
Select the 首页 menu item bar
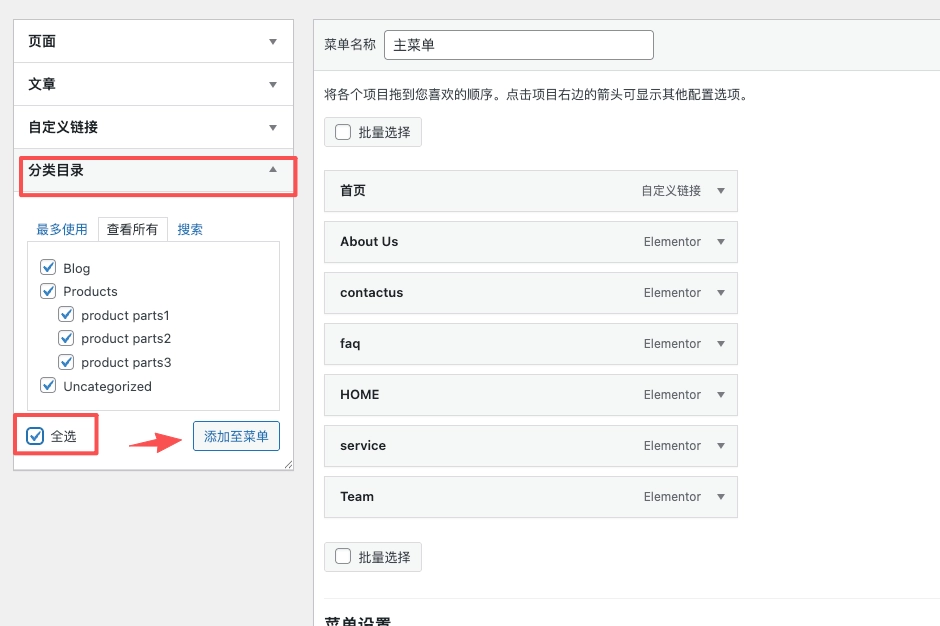click(531, 191)
